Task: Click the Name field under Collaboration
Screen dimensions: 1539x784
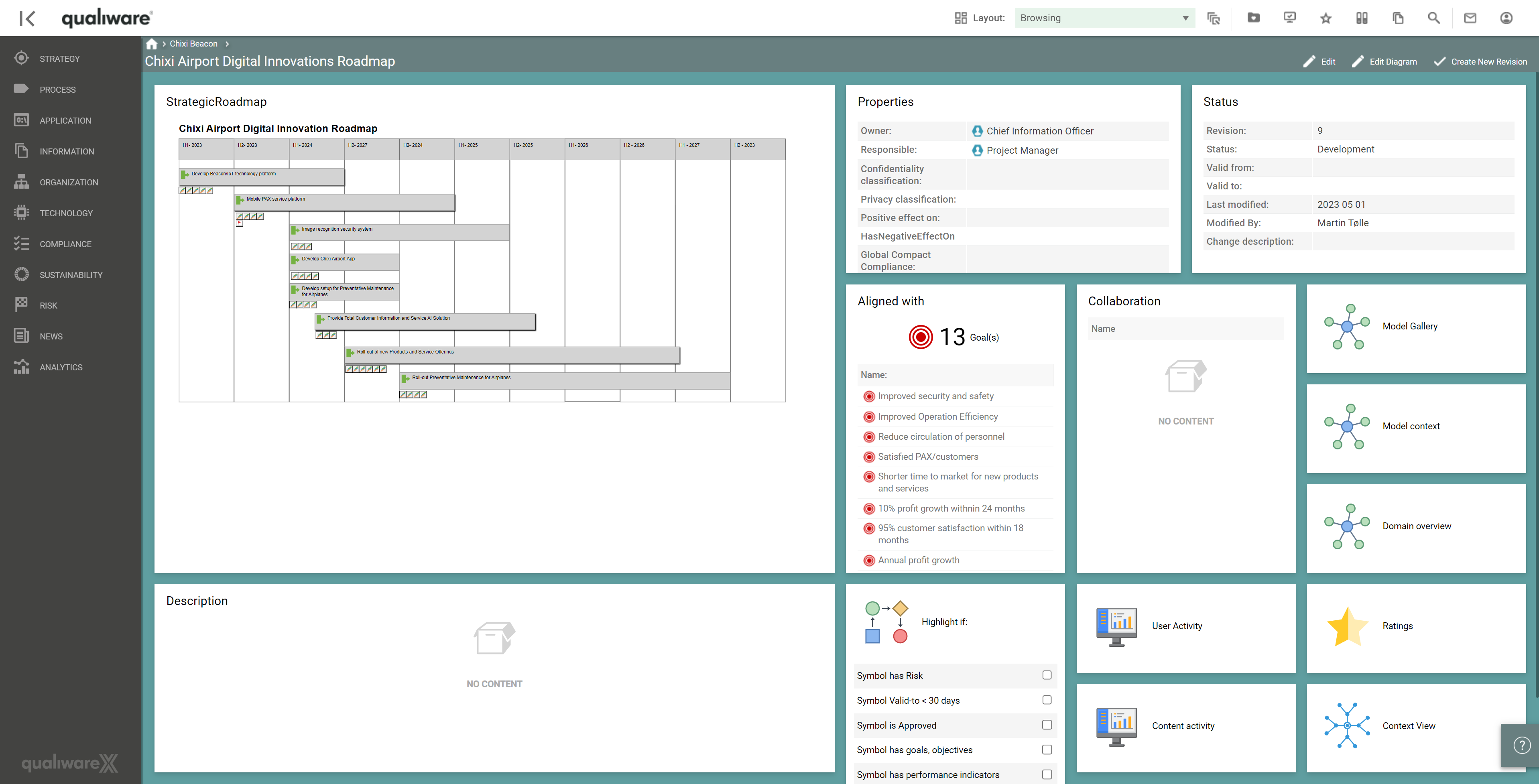Action: 1186,329
